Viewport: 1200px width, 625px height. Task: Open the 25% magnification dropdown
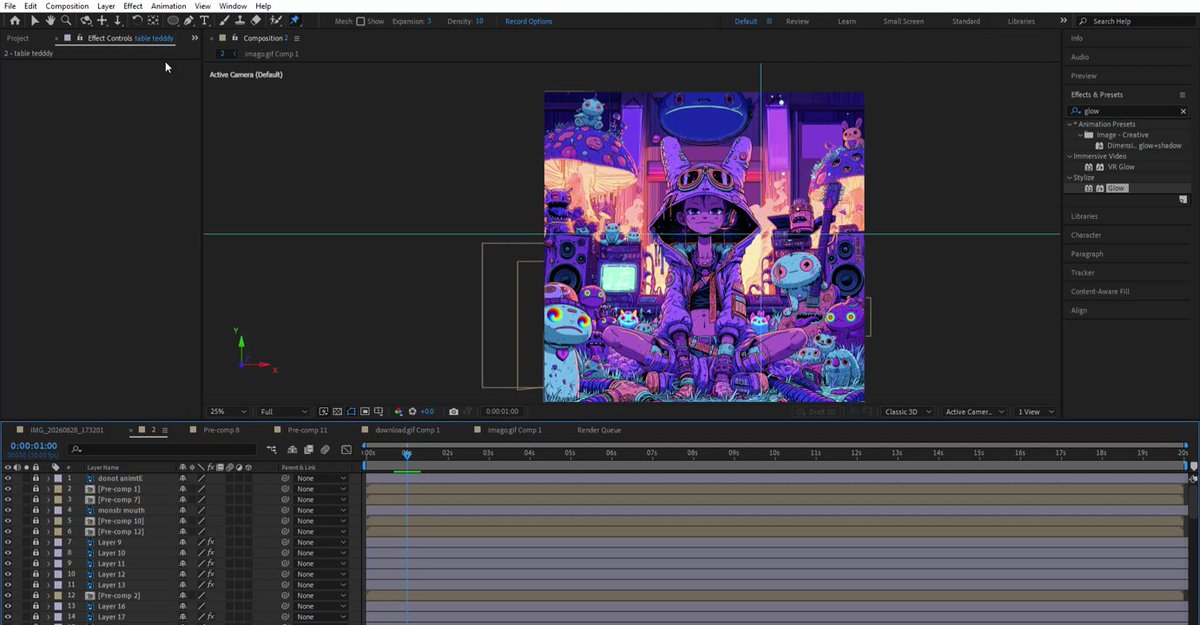click(x=228, y=411)
